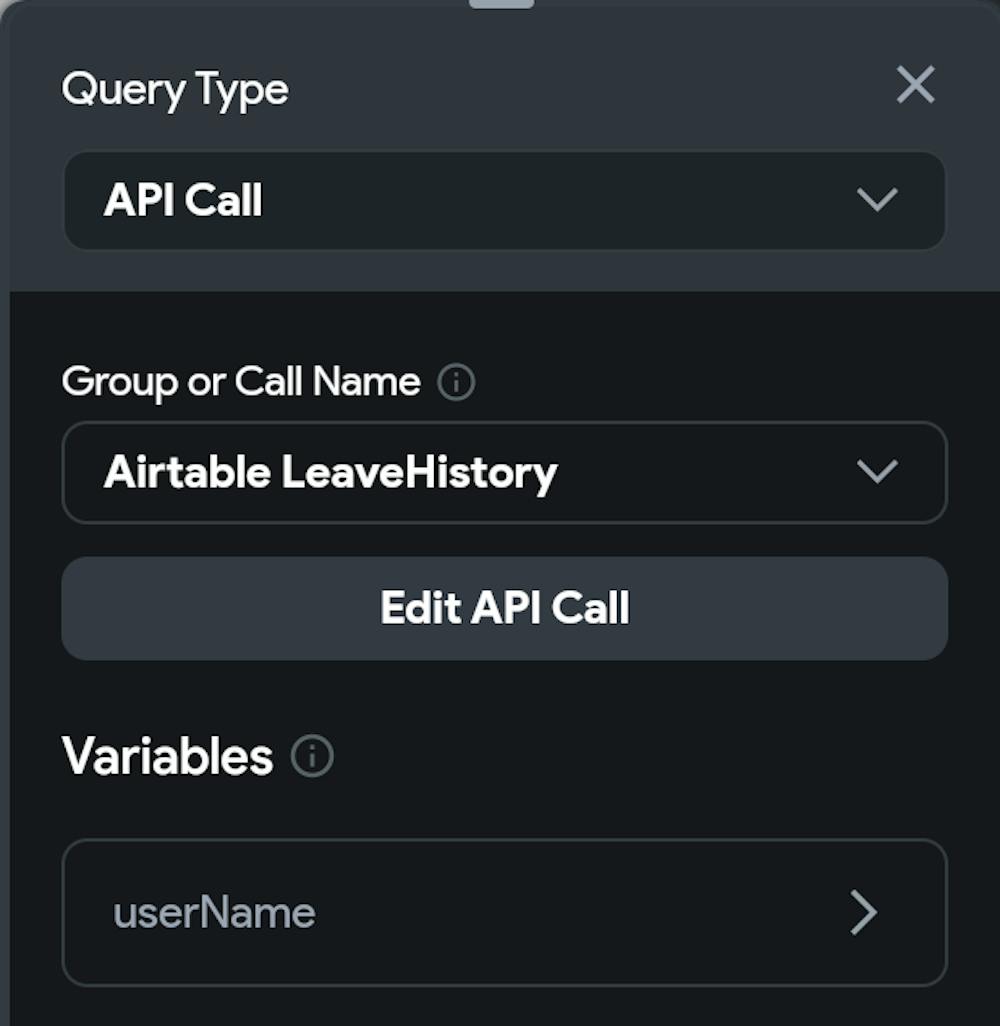Click the info icon next to Variables

(312, 757)
